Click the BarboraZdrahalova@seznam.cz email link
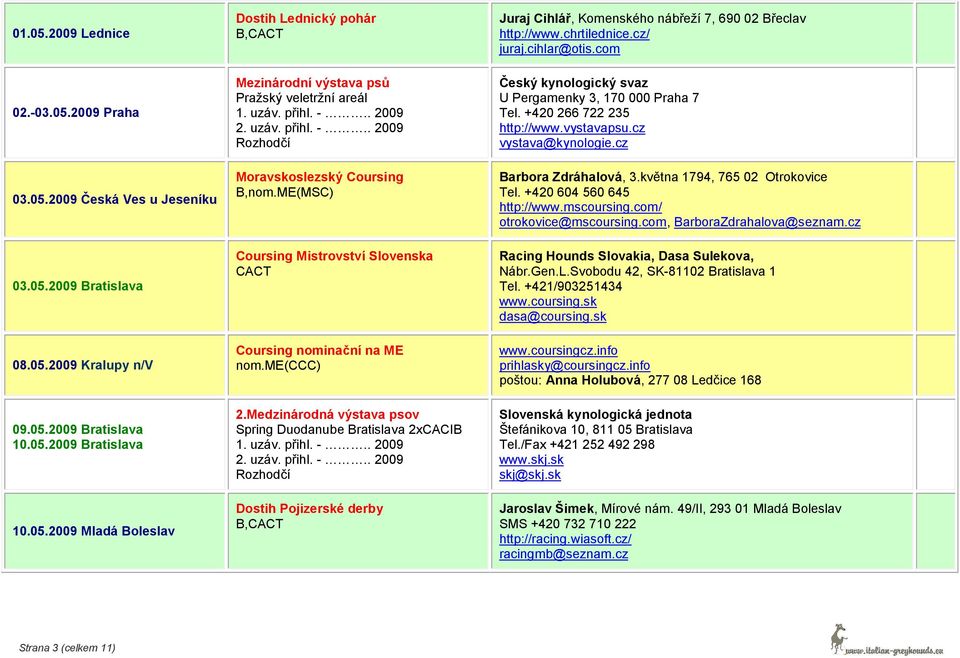Image resolution: width=960 pixels, height=658 pixels. tap(767, 222)
